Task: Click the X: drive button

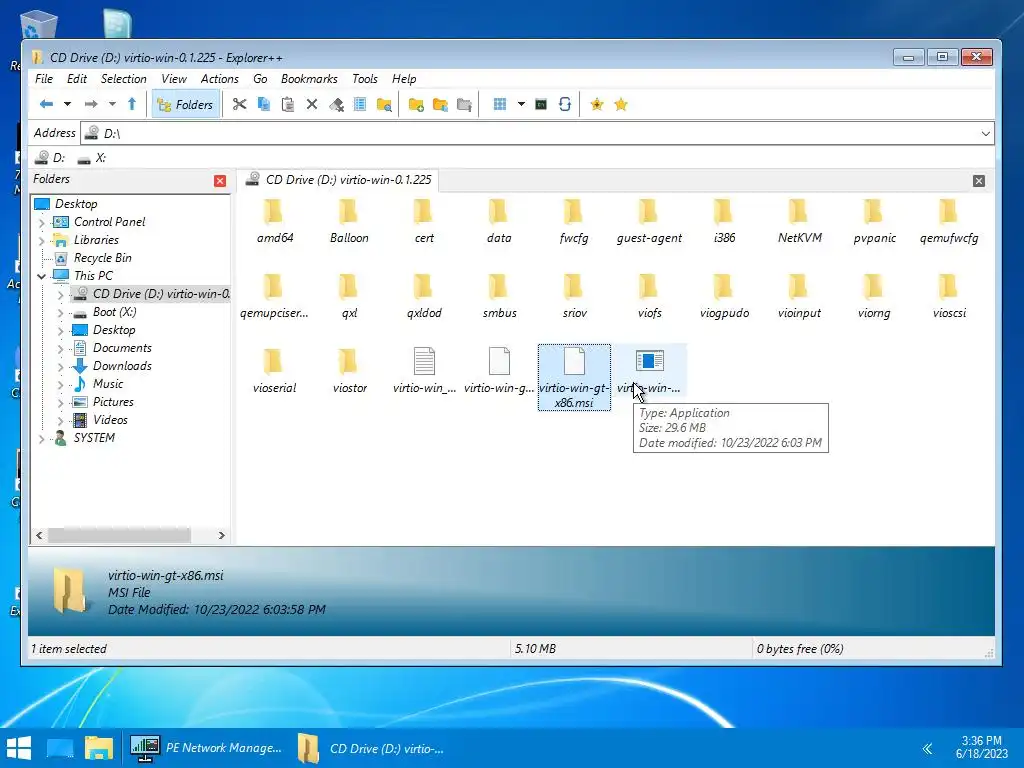Action: point(91,158)
